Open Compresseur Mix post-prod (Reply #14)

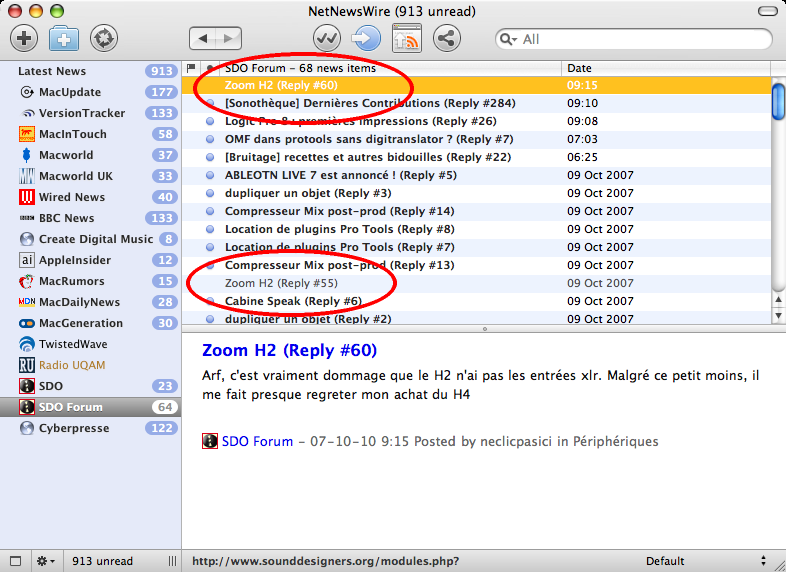point(476,212)
